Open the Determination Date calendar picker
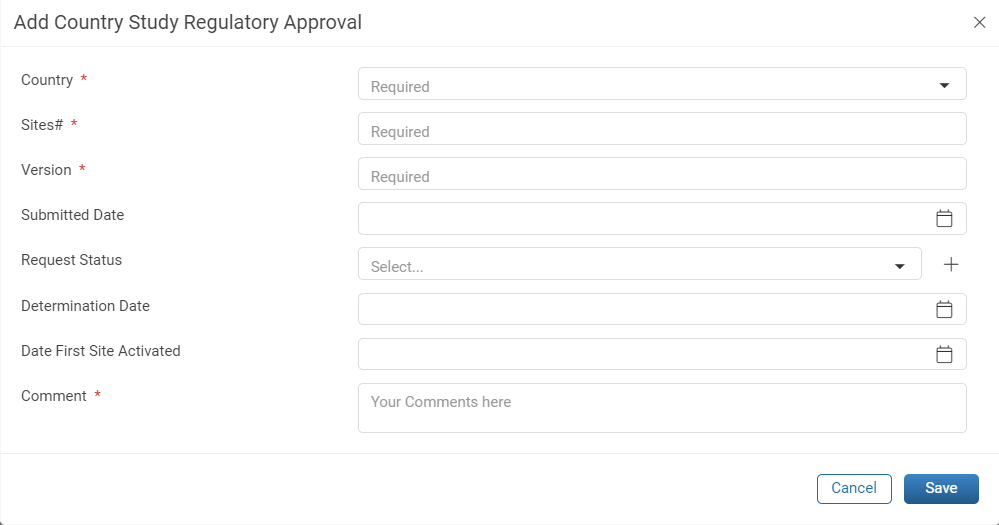999x525 pixels. (x=944, y=309)
